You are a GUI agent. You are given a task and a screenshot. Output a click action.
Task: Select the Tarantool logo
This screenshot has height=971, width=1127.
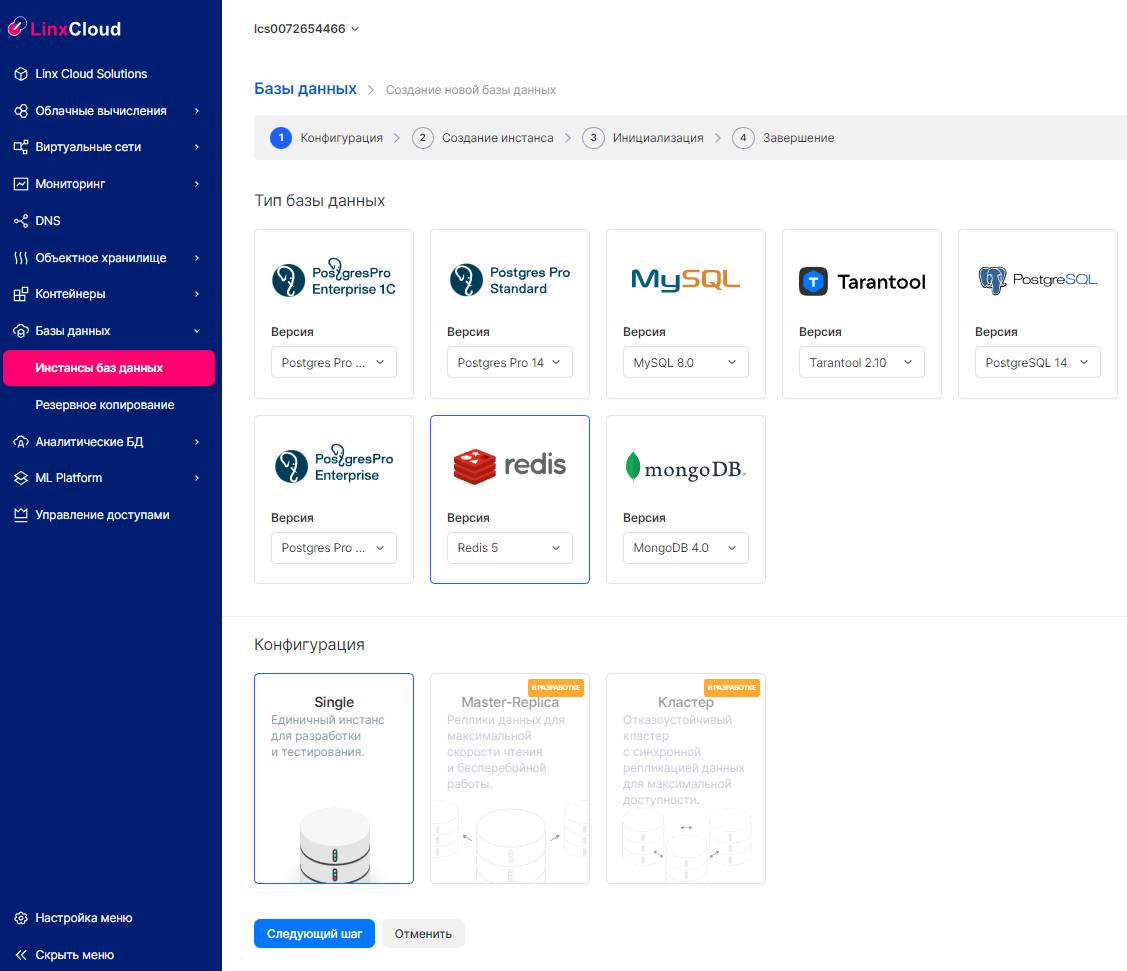pyautogui.click(x=862, y=281)
